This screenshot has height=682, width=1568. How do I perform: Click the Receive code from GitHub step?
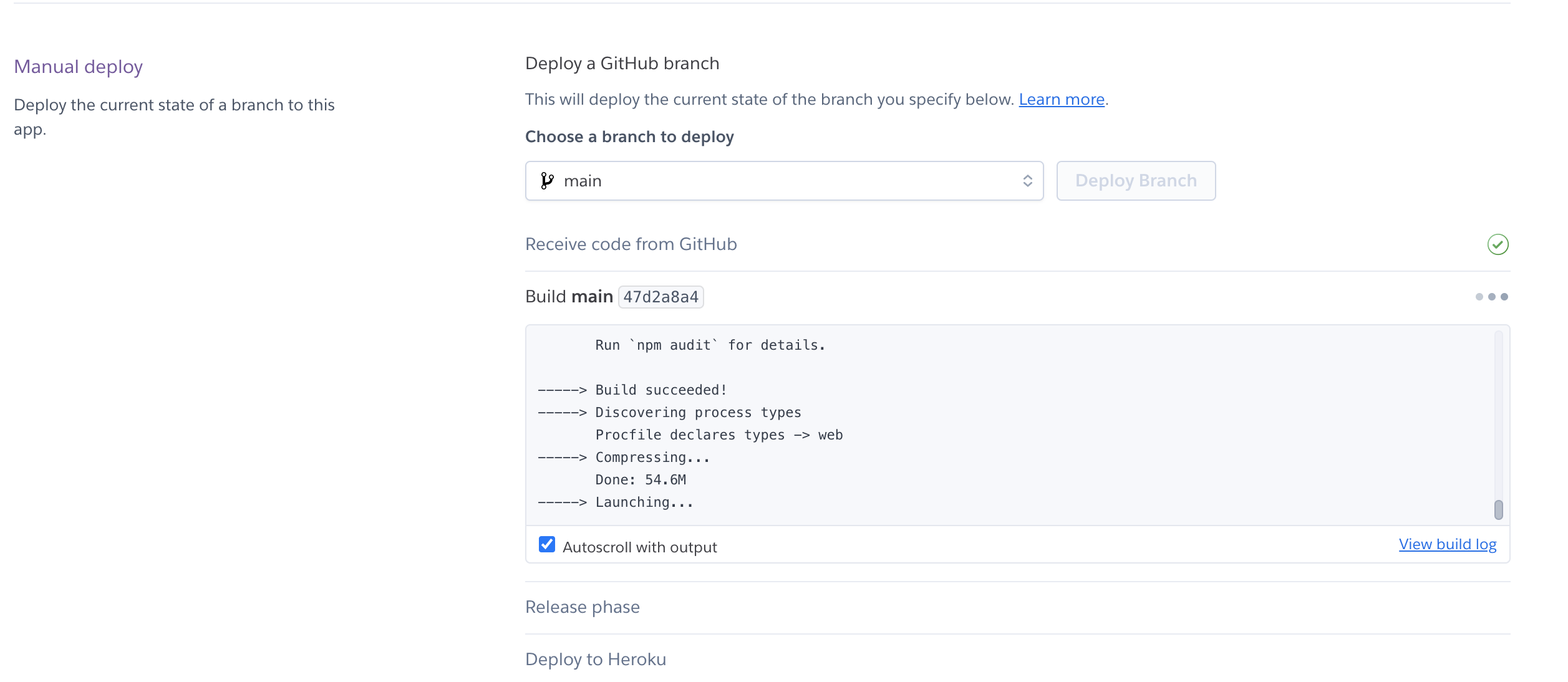pos(631,244)
